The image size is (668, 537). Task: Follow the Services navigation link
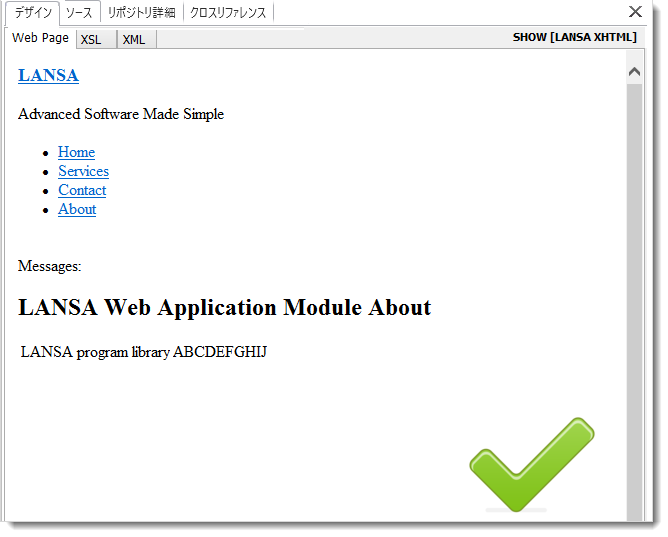pyautogui.click(x=84, y=171)
